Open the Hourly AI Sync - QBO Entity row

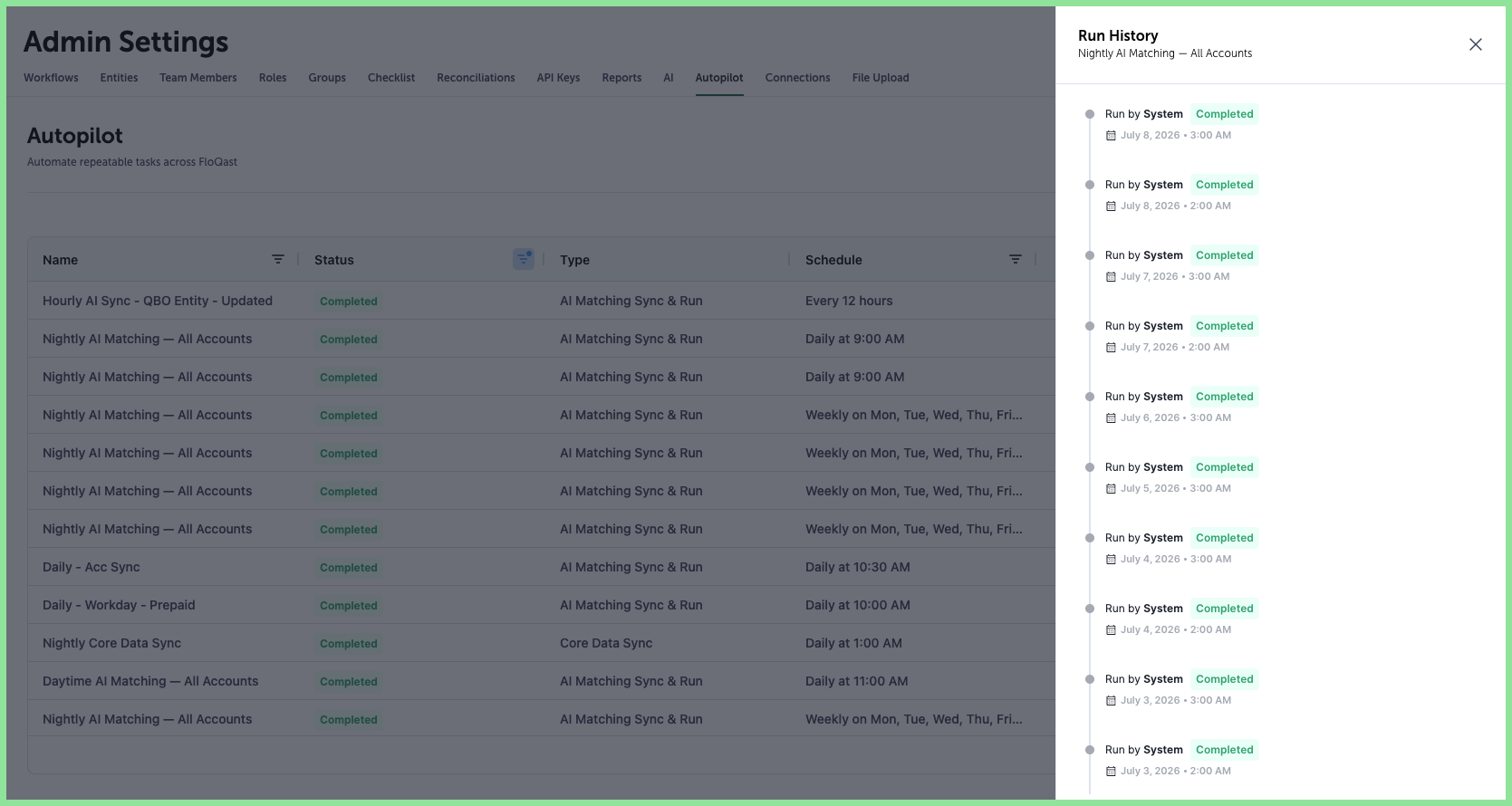click(542, 301)
